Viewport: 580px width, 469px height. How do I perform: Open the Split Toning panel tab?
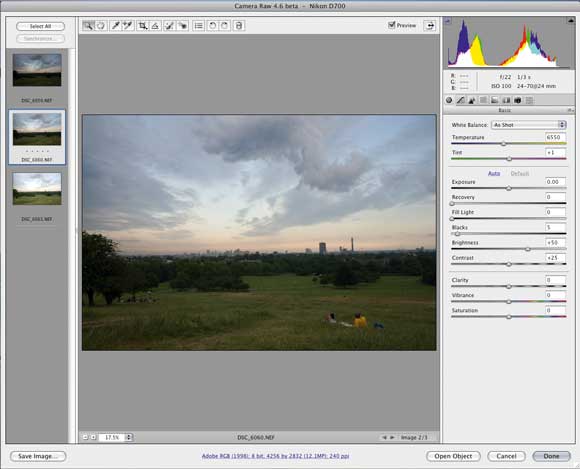(495, 100)
